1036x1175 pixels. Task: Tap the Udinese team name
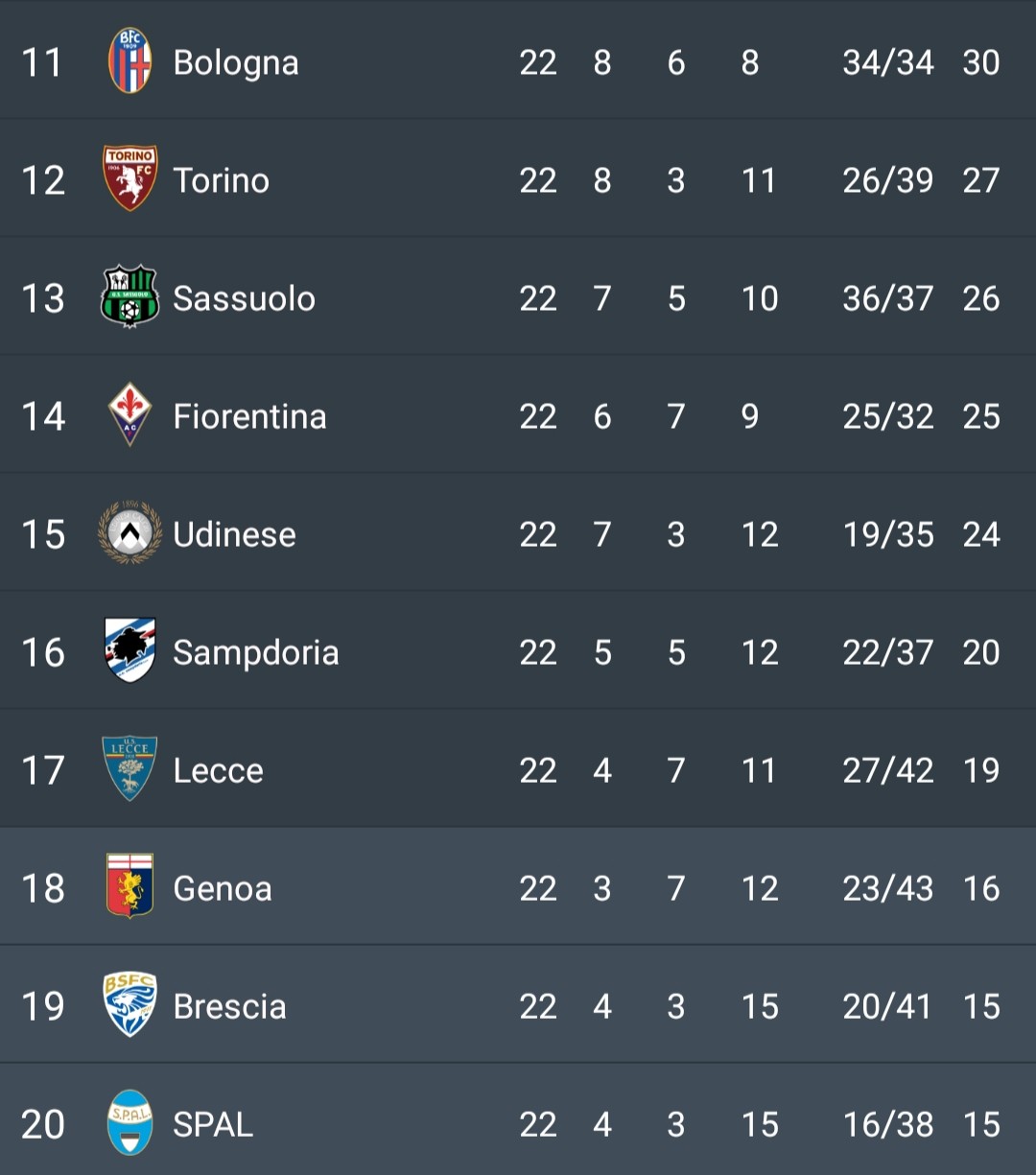click(234, 535)
